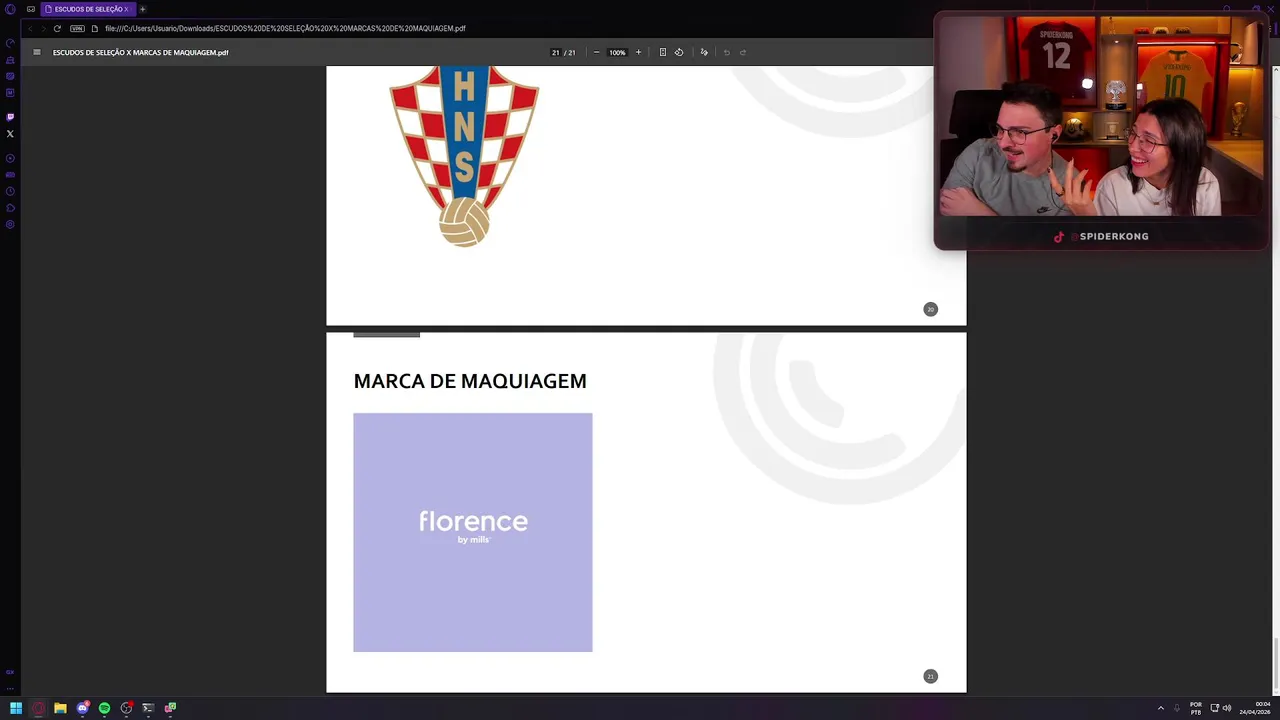Click the address bar file URL

click(285, 28)
